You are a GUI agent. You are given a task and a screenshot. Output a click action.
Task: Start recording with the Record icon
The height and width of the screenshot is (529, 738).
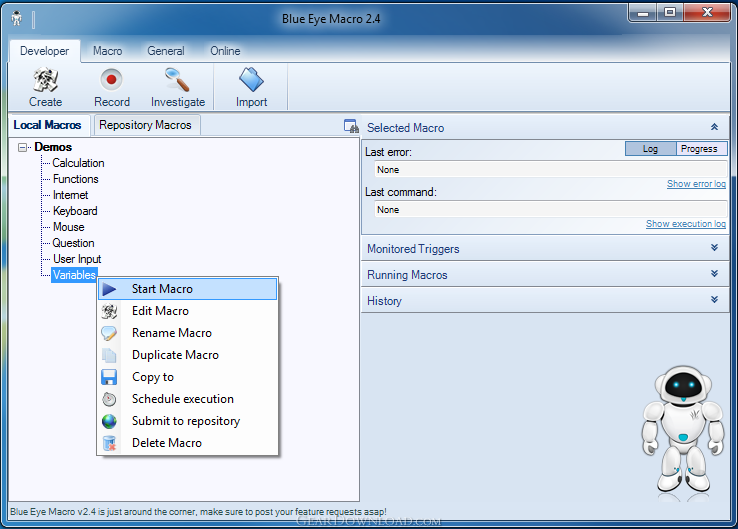112,80
